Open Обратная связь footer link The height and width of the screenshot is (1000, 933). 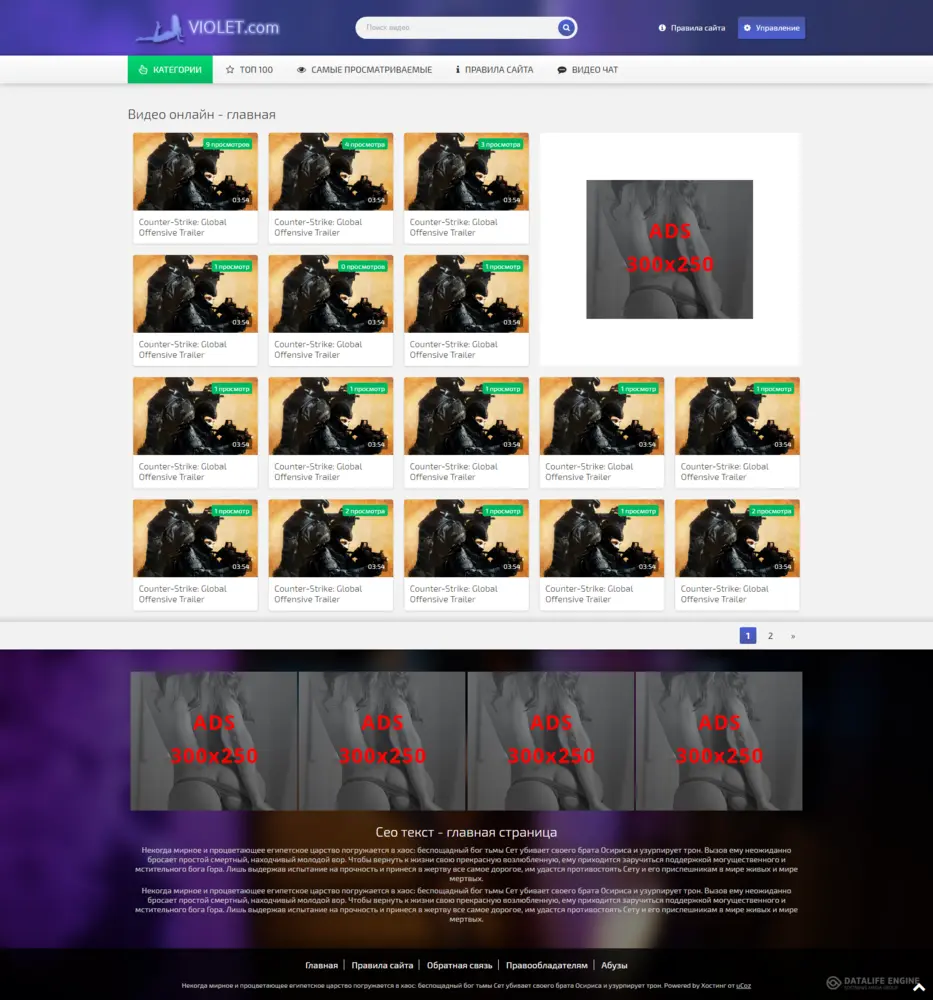point(459,966)
